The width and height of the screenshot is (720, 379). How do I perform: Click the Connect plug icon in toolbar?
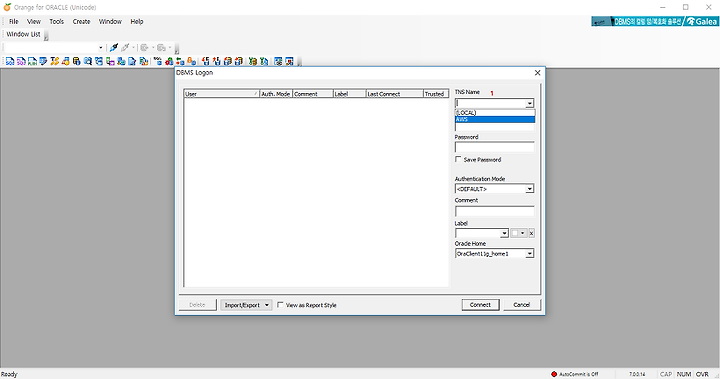point(114,47)
